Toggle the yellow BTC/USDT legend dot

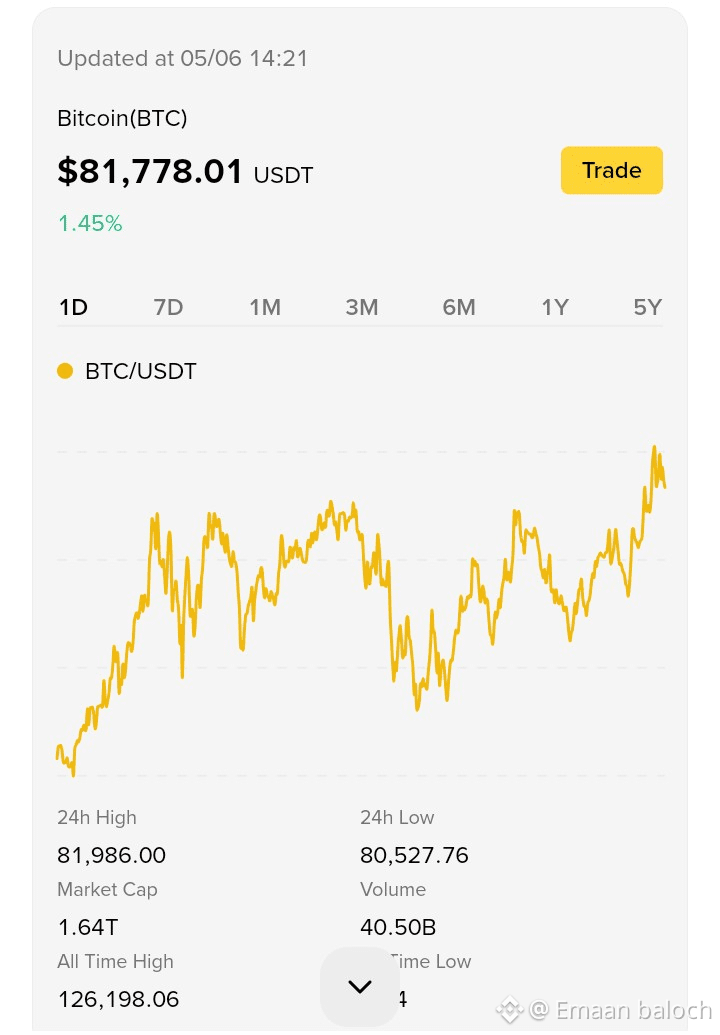[x=65, y=371]
